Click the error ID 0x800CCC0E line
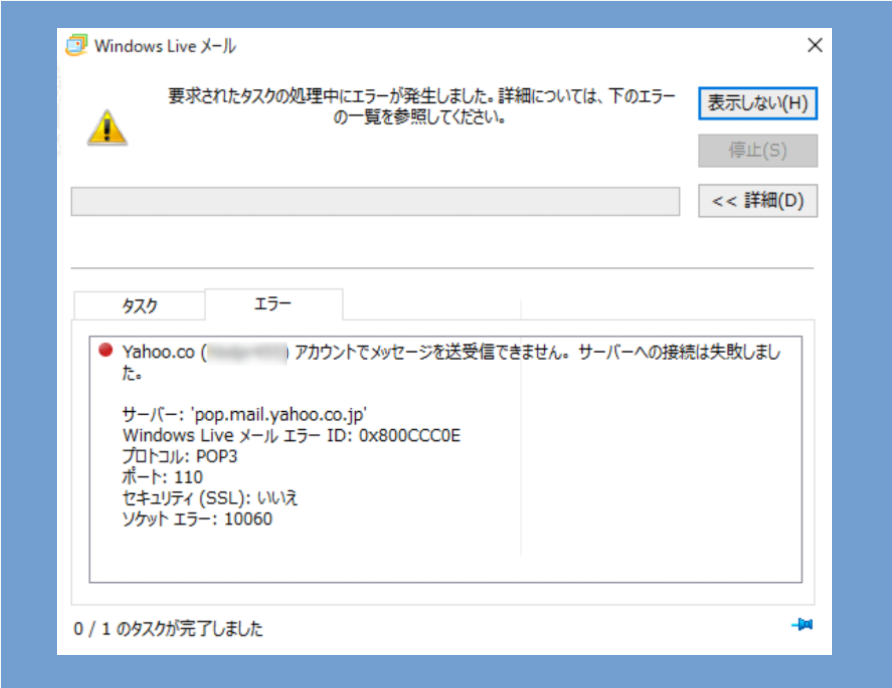 [x=291, y=435]
